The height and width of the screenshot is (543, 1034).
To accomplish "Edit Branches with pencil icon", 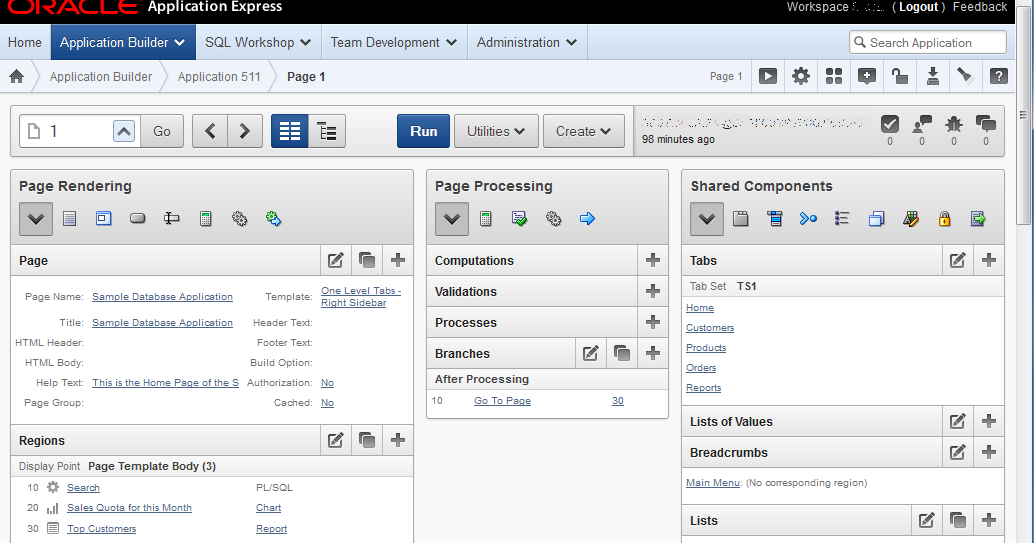I will [591, 353].
